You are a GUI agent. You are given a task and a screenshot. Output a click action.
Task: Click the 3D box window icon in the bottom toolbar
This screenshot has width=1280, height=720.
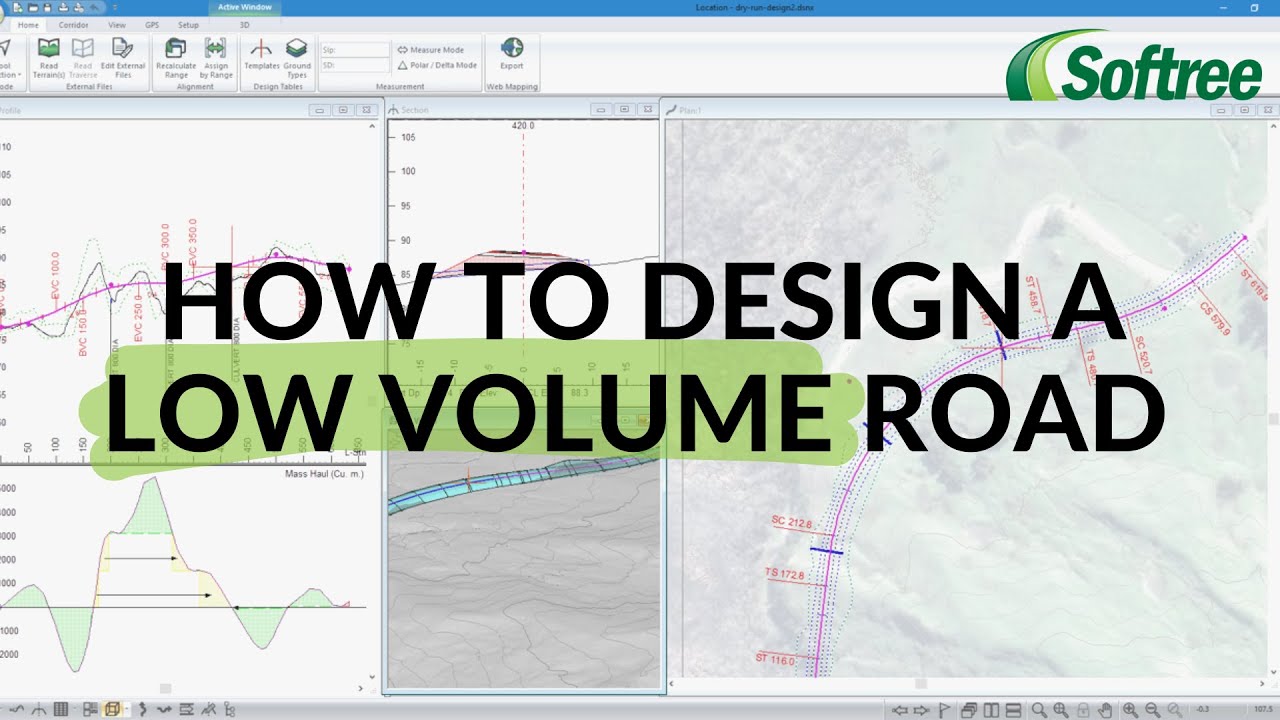pos(112,709)
